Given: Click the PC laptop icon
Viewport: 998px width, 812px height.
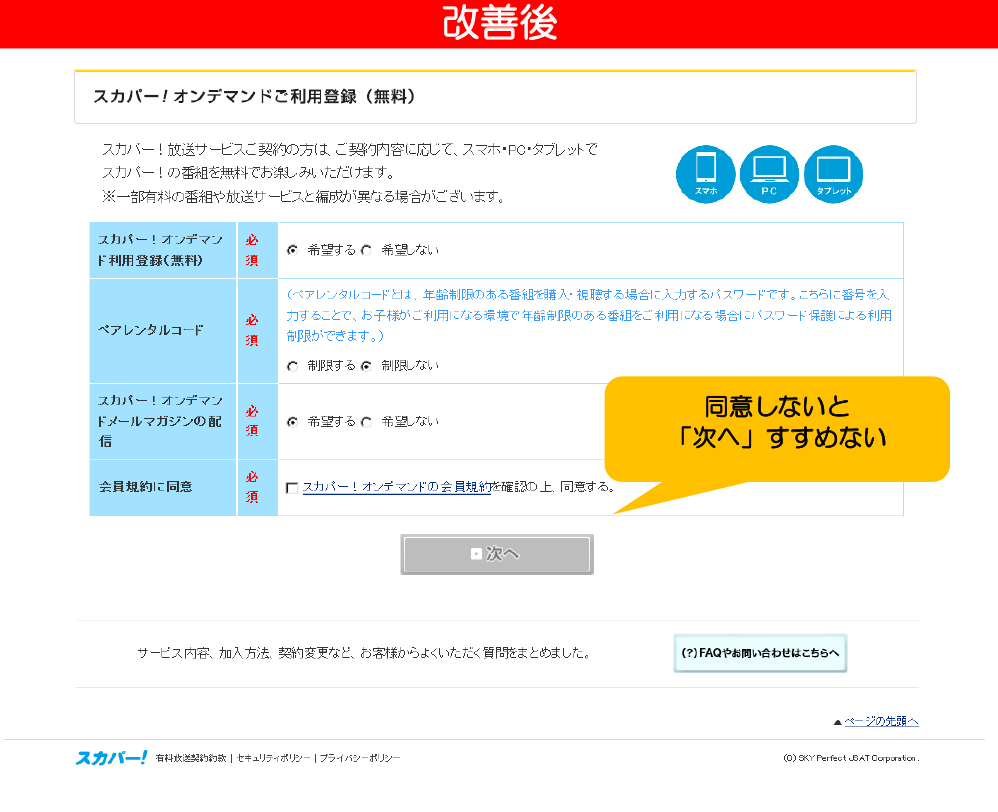Looking at the screenshot, I should [x=769, y=174].
